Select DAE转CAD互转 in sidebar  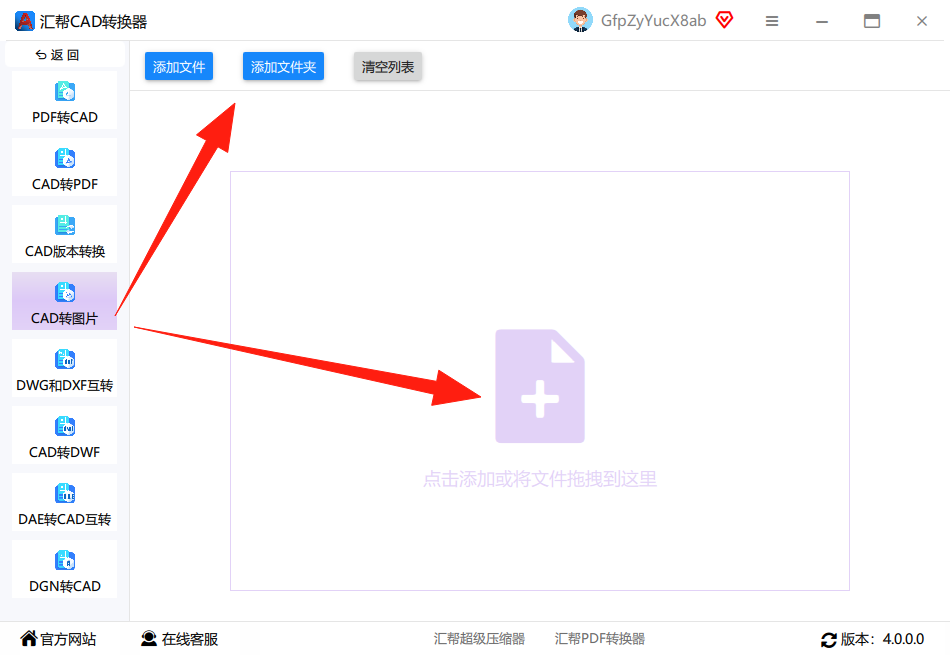coord(64,502)
